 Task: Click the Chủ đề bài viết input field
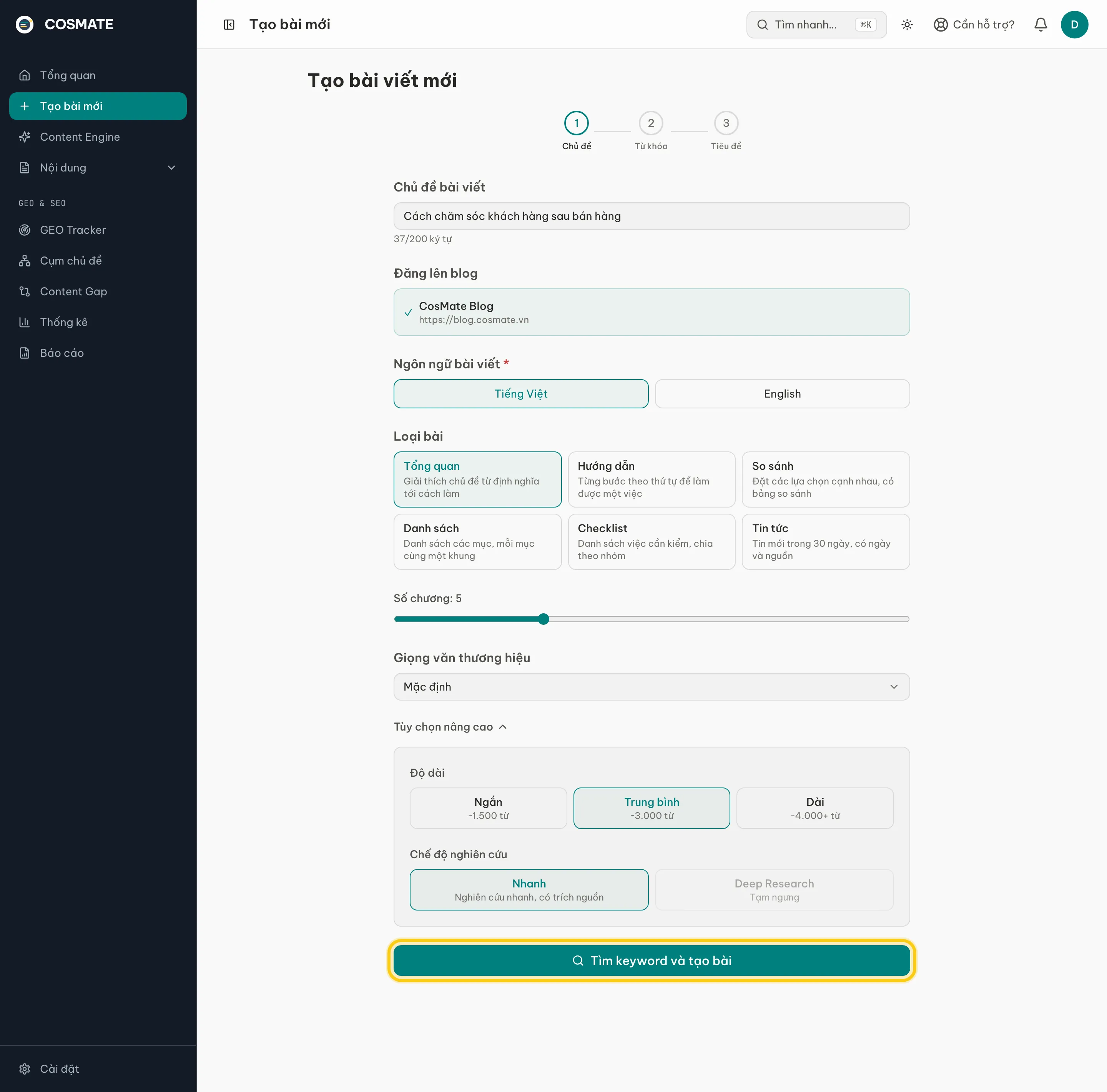pyautogui.click(x=651, y=216)
